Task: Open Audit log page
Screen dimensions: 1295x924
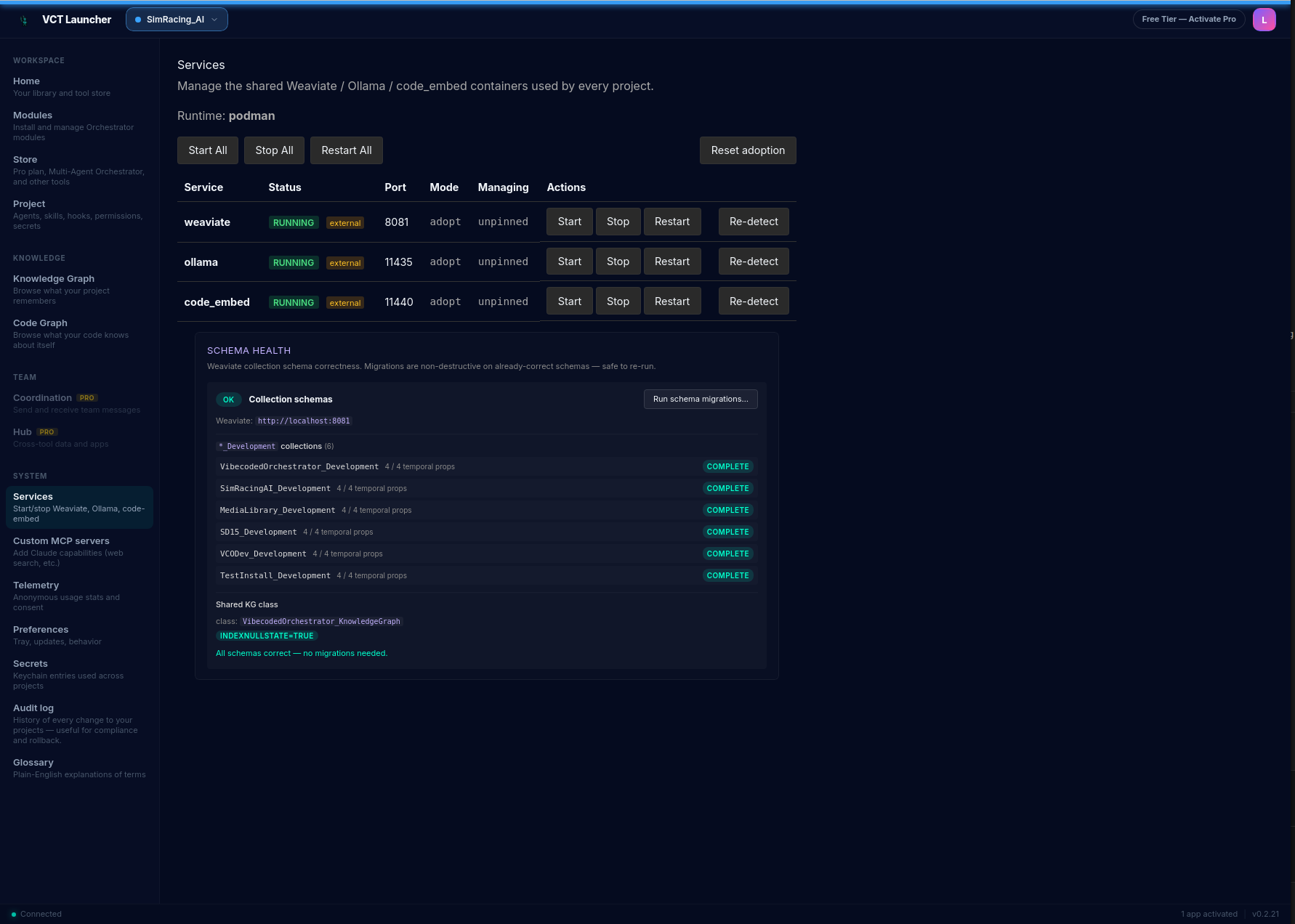Action: point(79,724)
